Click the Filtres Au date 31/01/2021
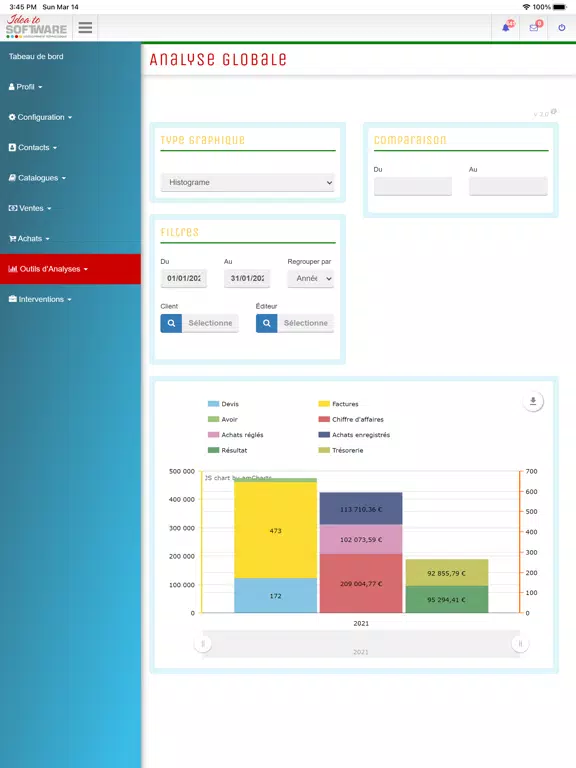 point(247,278)
